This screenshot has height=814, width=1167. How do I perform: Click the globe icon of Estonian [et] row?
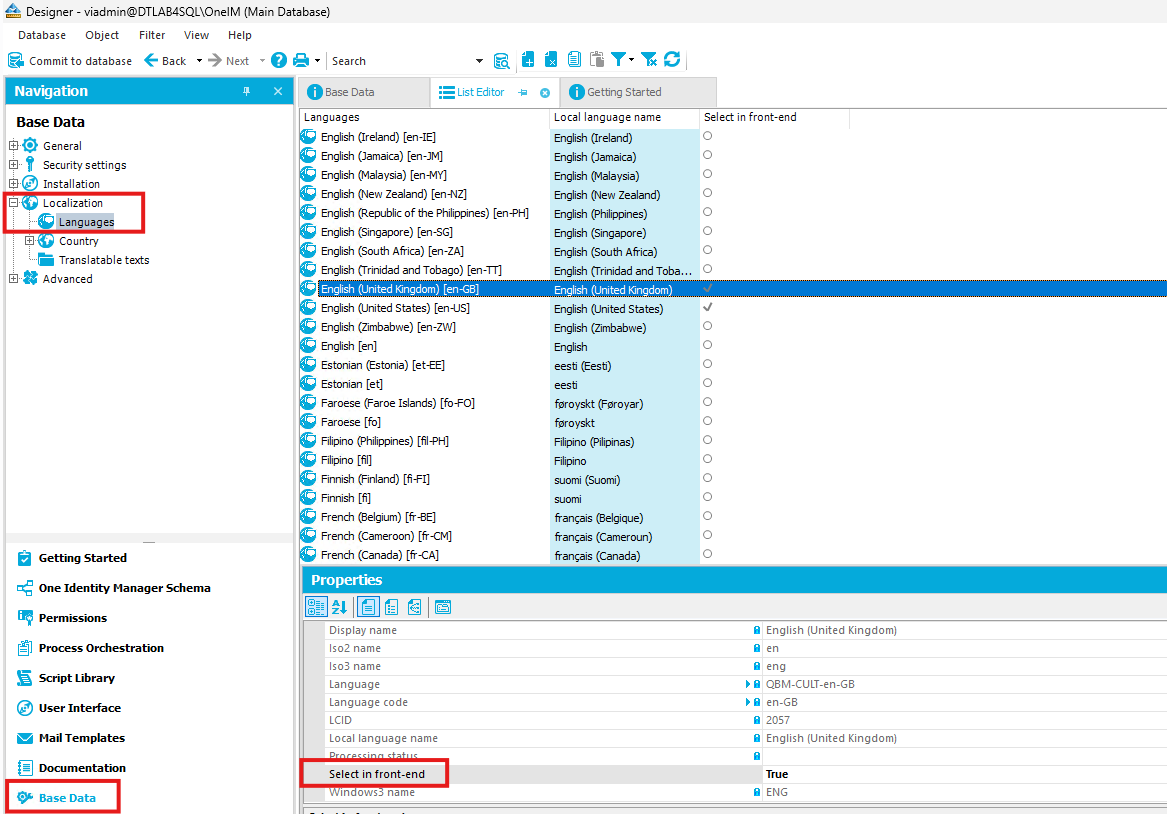pos(308,384)
